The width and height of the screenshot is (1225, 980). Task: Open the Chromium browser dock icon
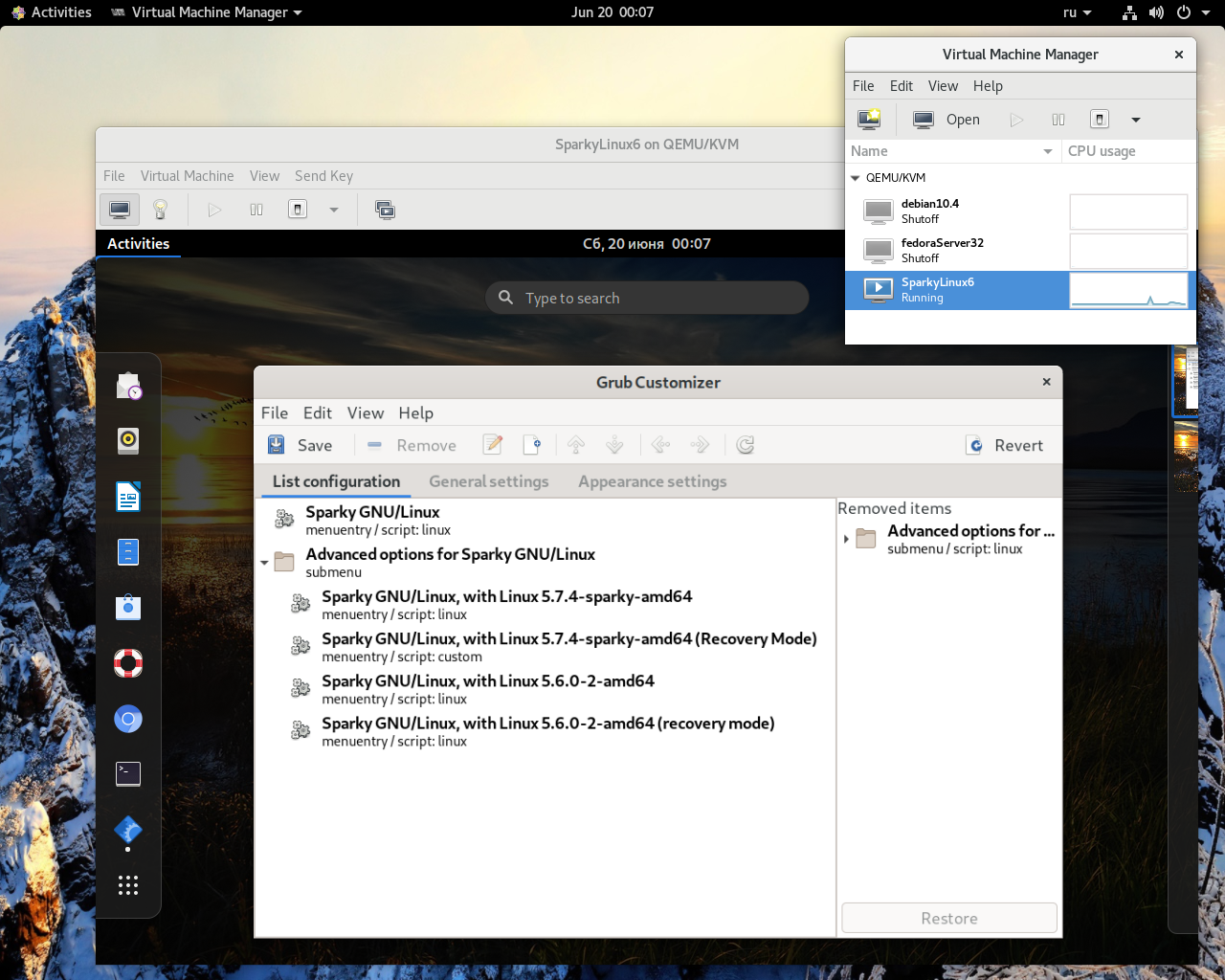pos(128,719)
